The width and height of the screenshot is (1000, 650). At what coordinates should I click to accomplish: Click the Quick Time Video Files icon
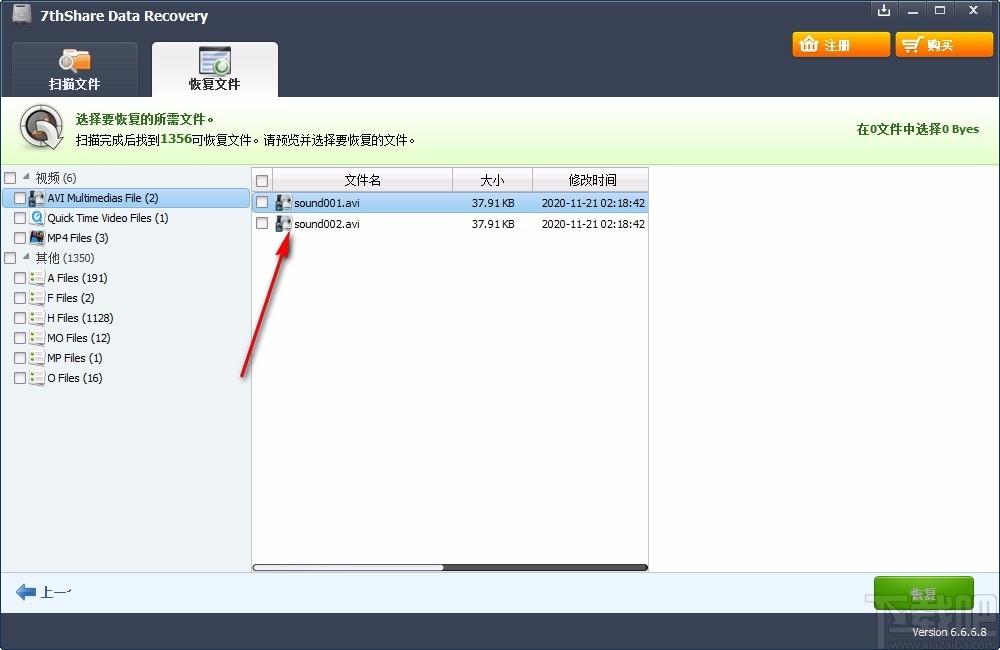(37, 218)
